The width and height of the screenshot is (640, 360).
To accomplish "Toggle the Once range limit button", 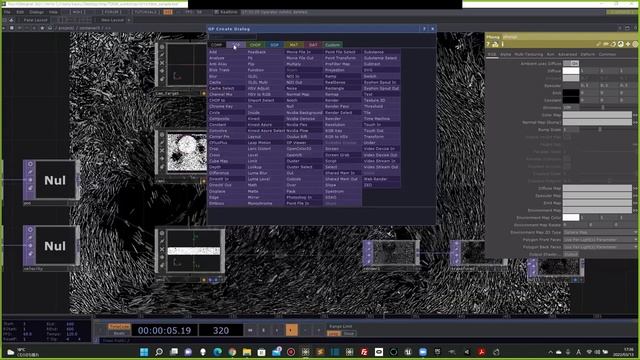I will (349, 333).
